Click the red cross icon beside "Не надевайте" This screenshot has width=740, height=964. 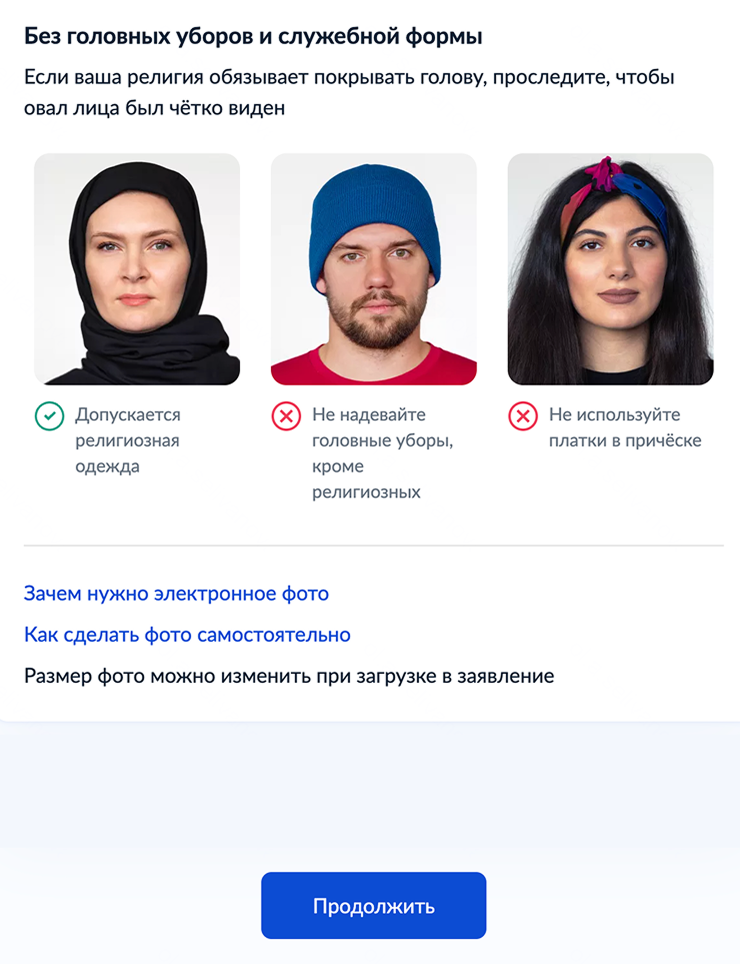click(286, 416)
